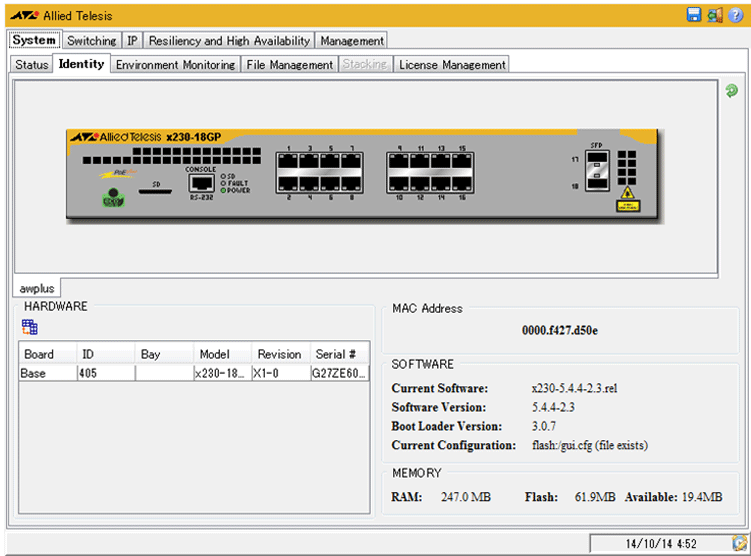This screenshot has height=556, width=751.
Task: Select port 7 on the switch image
Action: pos(351,161)
